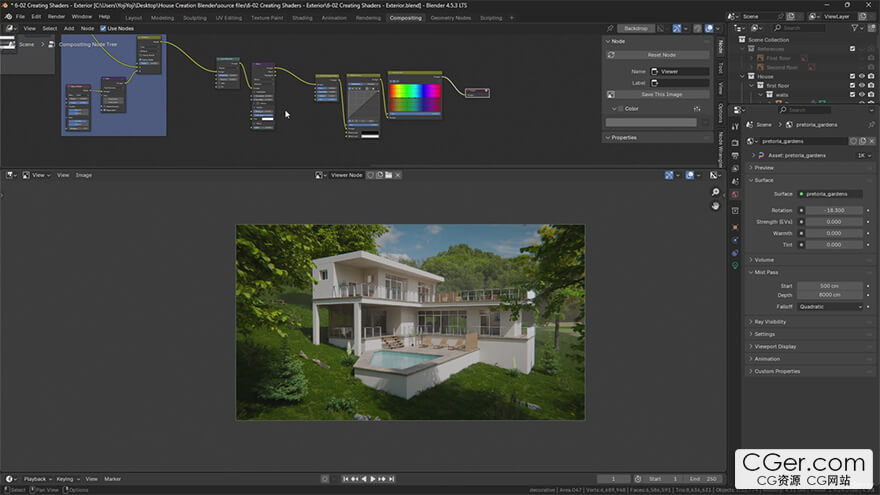This screenshot has width=880, height=495.
Task: Hide the House collection with eye icon
Action: pyautogui.click(x=862, y=76)
